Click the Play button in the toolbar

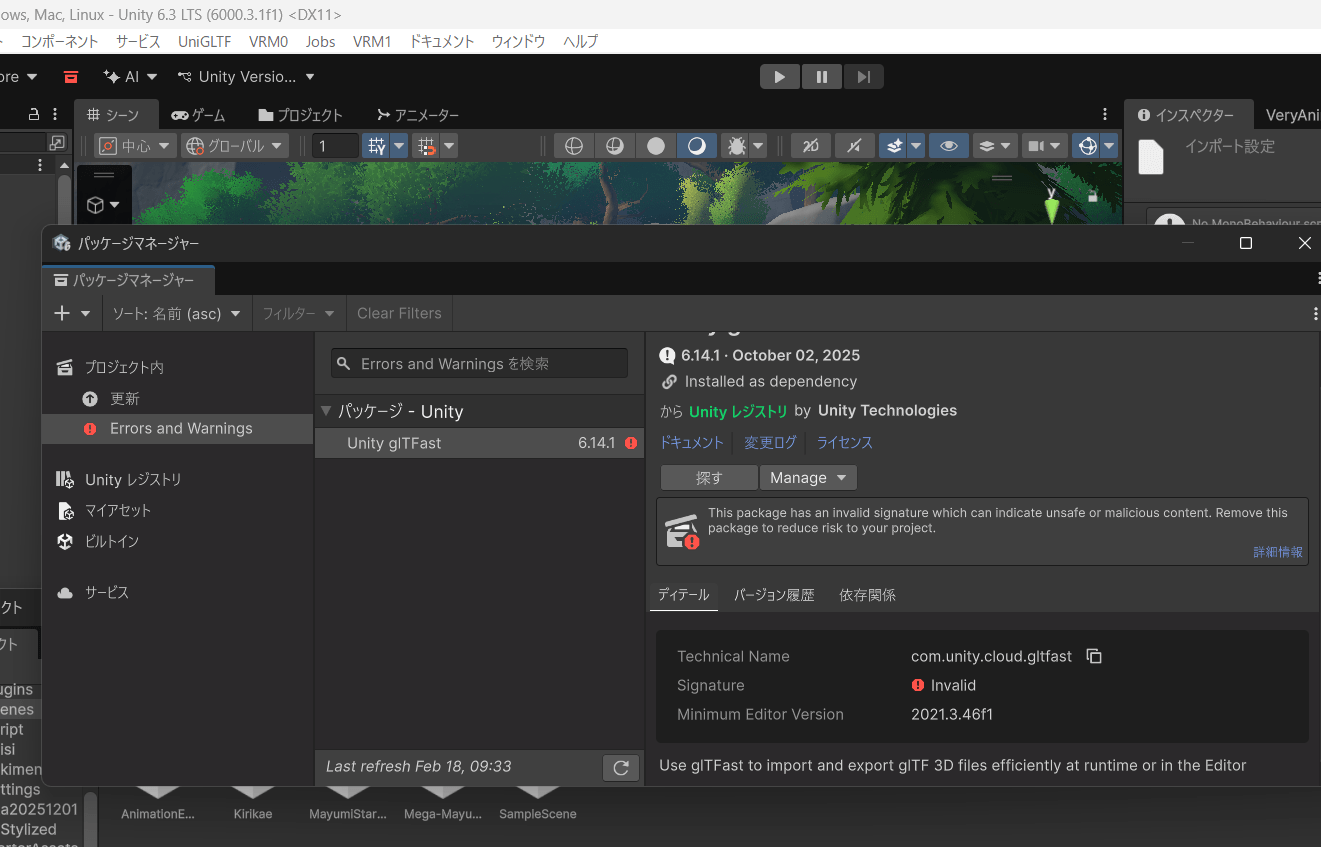point(780,77)
